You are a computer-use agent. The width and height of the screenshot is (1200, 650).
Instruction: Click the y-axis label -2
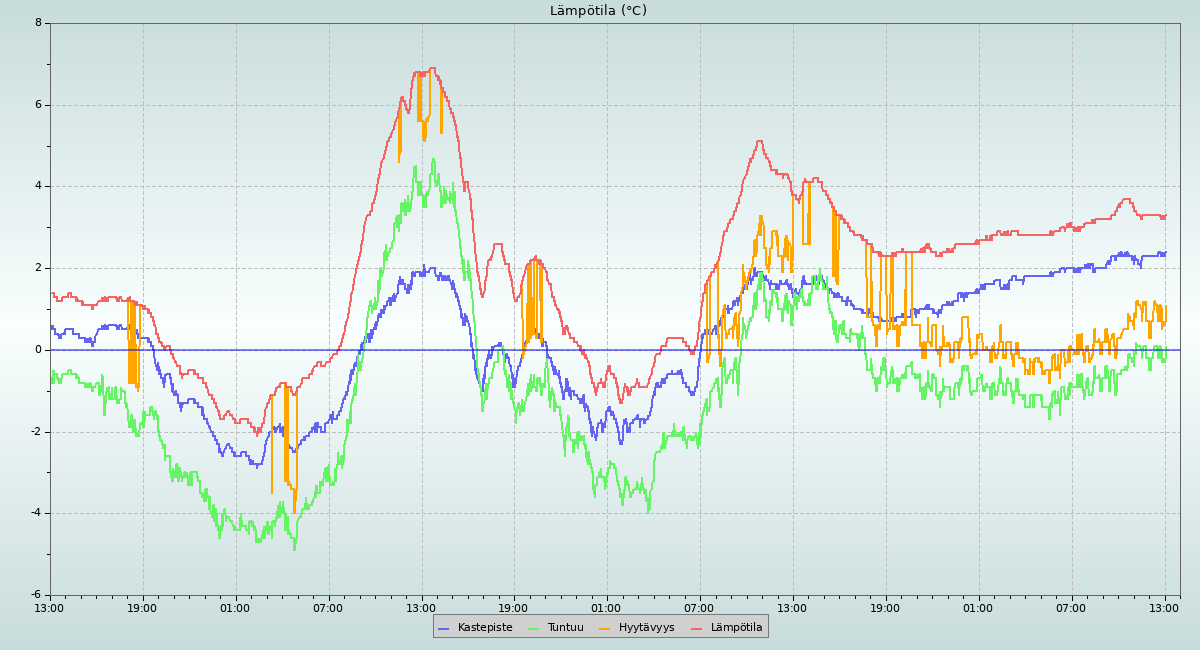36,432
